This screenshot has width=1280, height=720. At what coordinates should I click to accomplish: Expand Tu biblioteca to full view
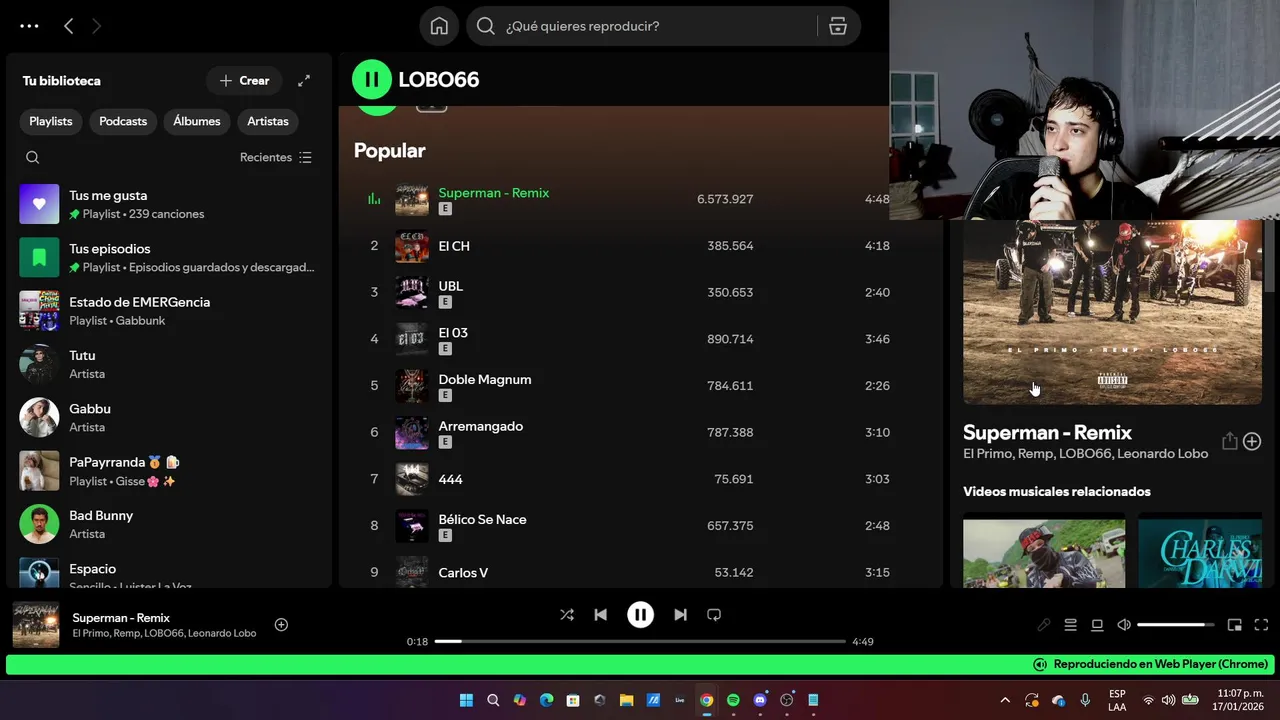tap(304, 81)
